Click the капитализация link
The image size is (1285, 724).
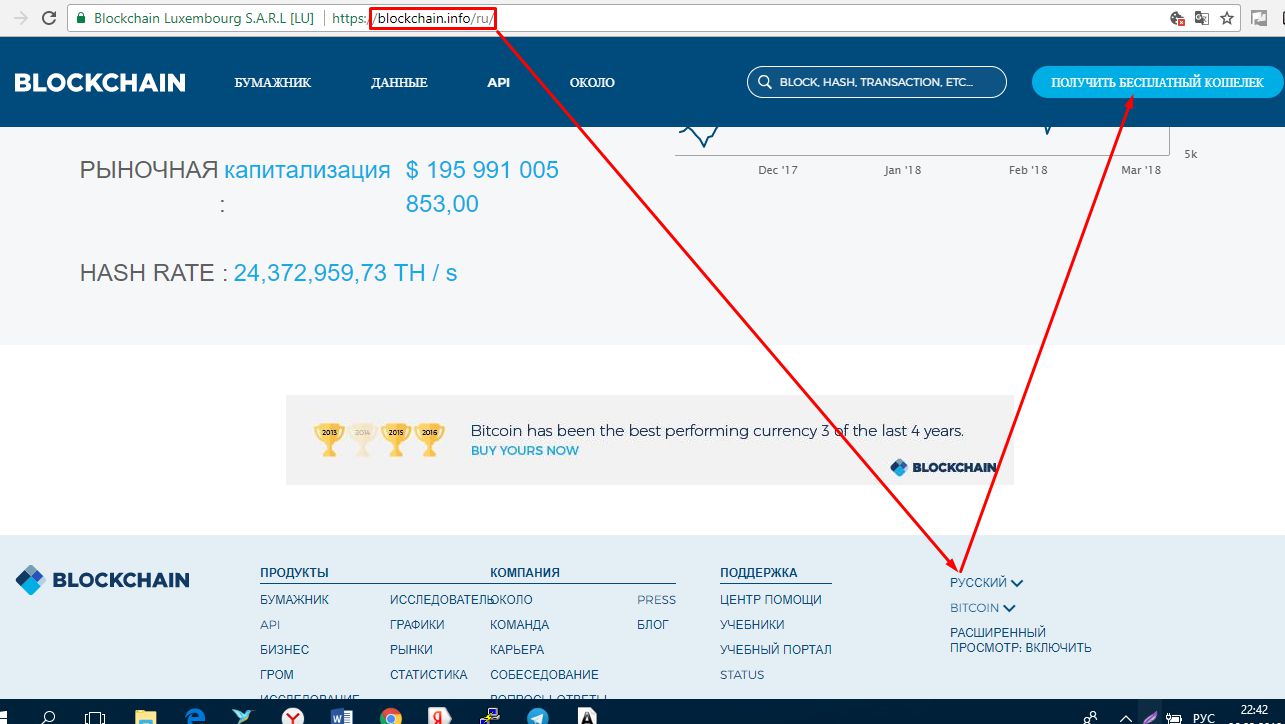coord(307,170)
